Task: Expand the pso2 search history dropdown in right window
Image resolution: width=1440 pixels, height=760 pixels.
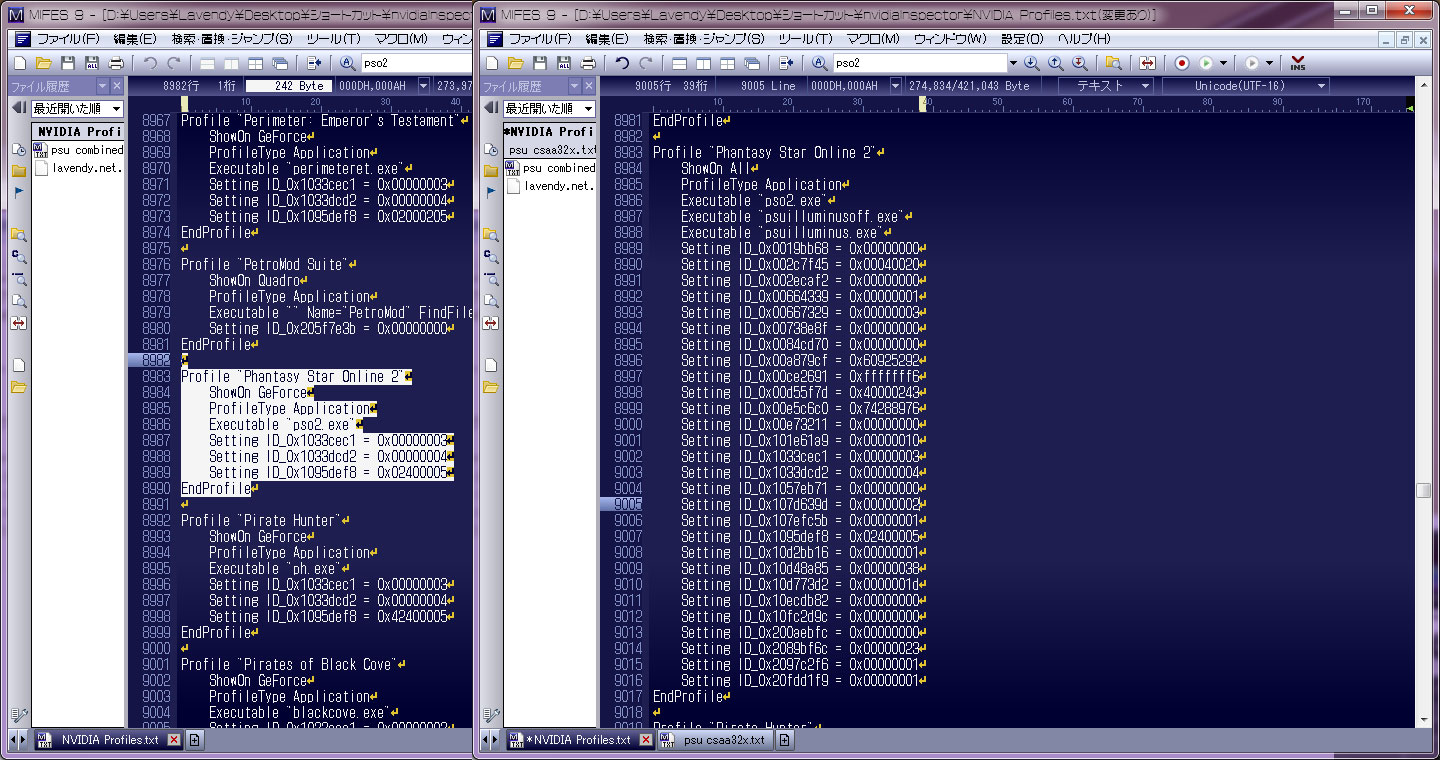Action: coord(1012,63)
